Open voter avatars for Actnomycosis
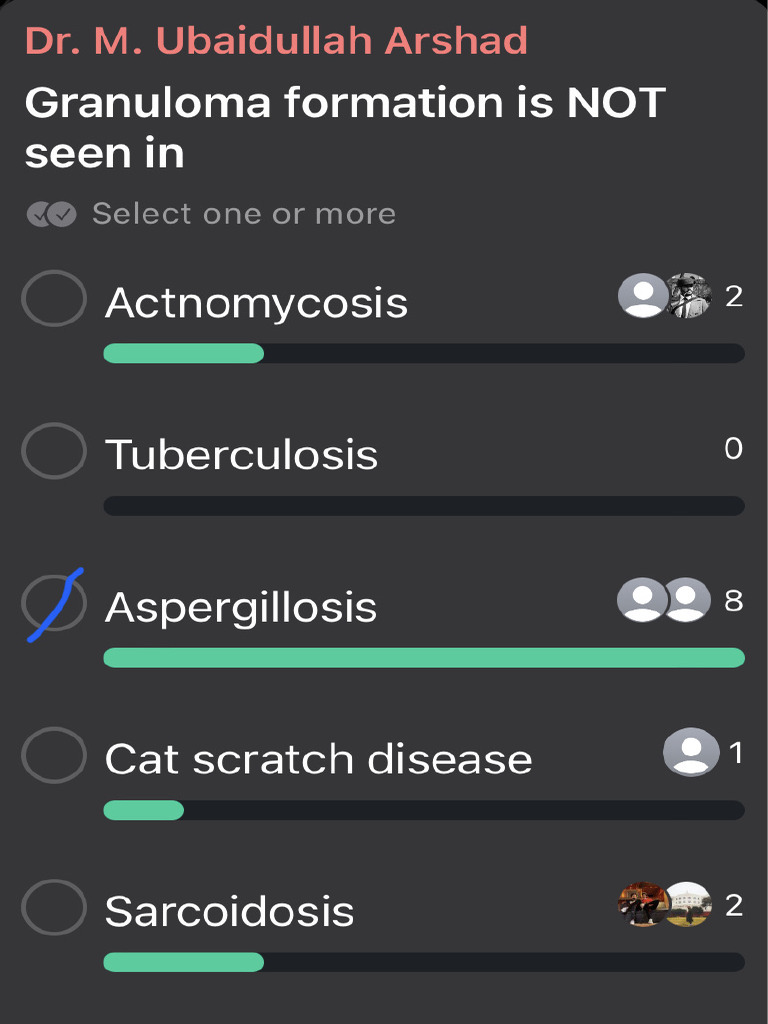The height and width of the screenshot is (1024, 768). click(664, 296)
